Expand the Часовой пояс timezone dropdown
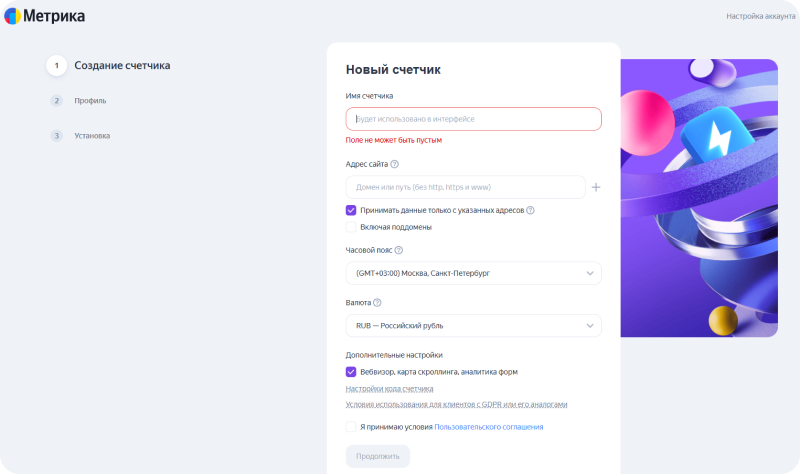This screenshot has width=800, height=474. (x=473, y=273)
